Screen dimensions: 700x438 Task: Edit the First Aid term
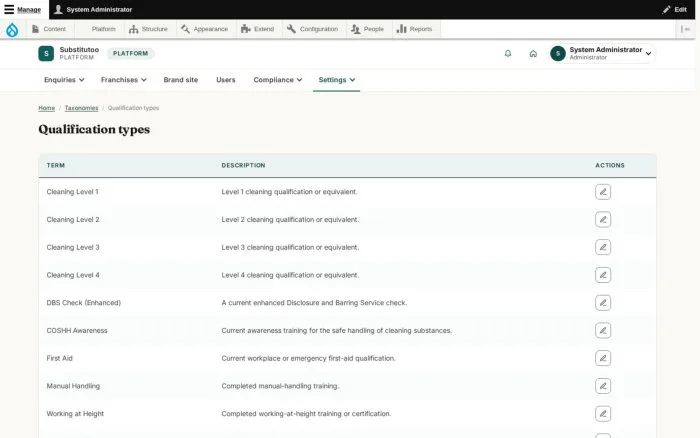tap(603, 358)
